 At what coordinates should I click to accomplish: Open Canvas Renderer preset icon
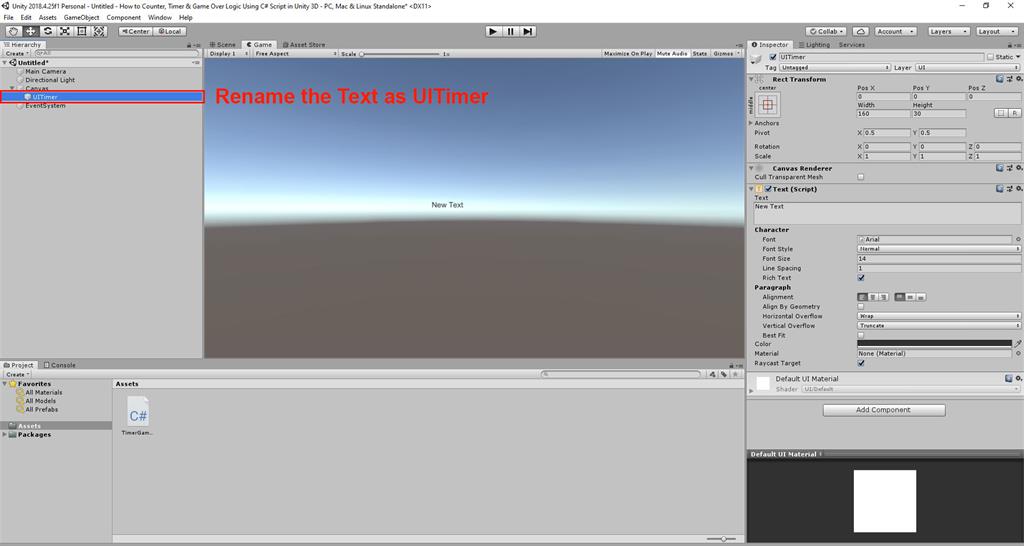[x=1010, y=169]
